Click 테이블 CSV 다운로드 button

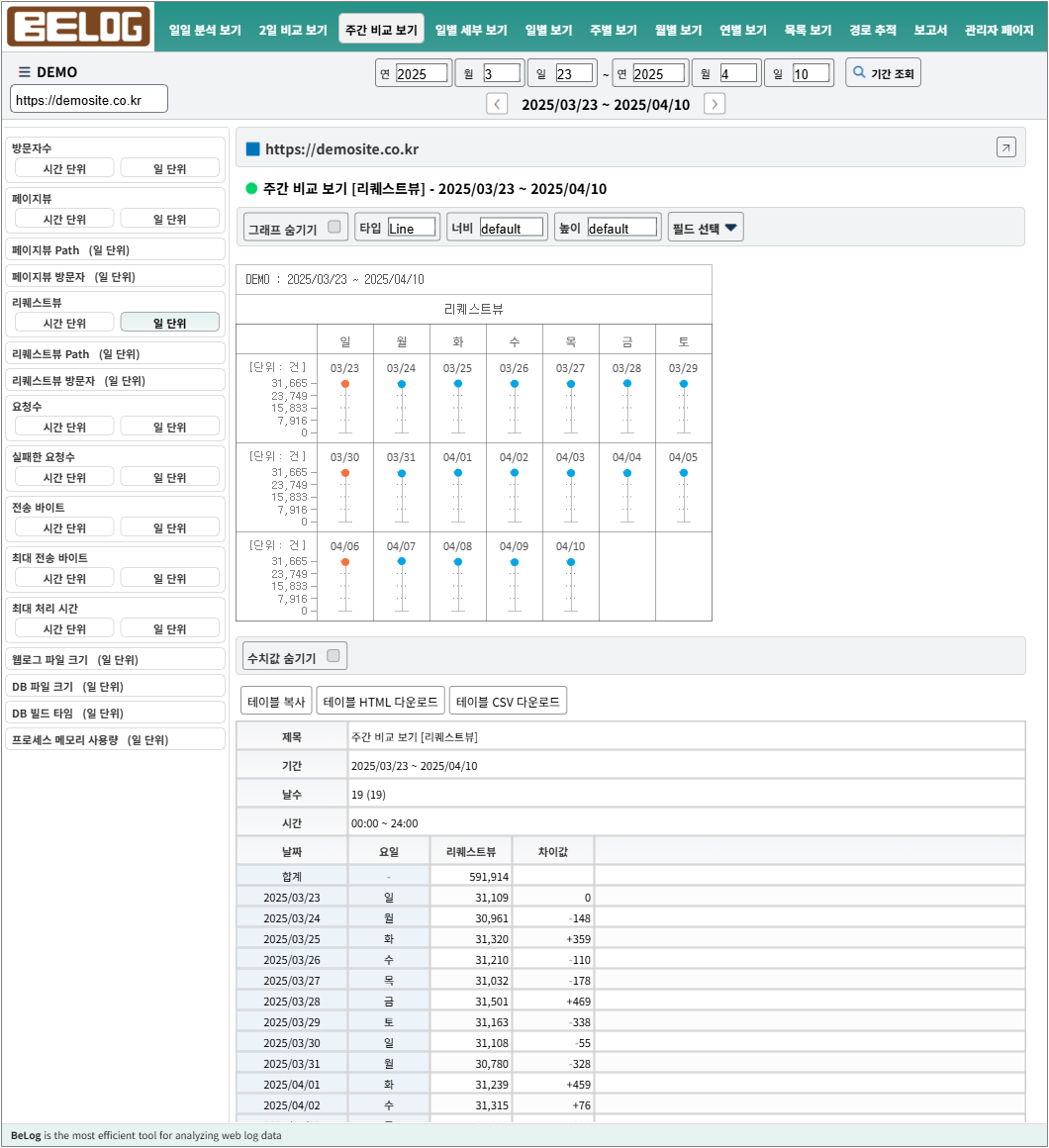508,702
